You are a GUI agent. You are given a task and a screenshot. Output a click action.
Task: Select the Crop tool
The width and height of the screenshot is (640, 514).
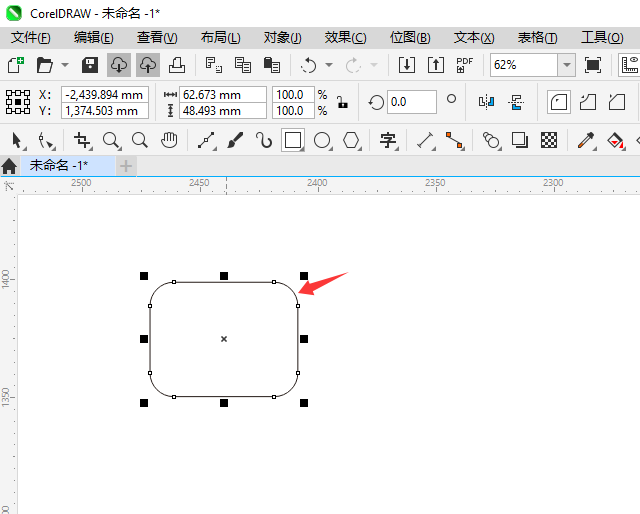click(82, 140)
